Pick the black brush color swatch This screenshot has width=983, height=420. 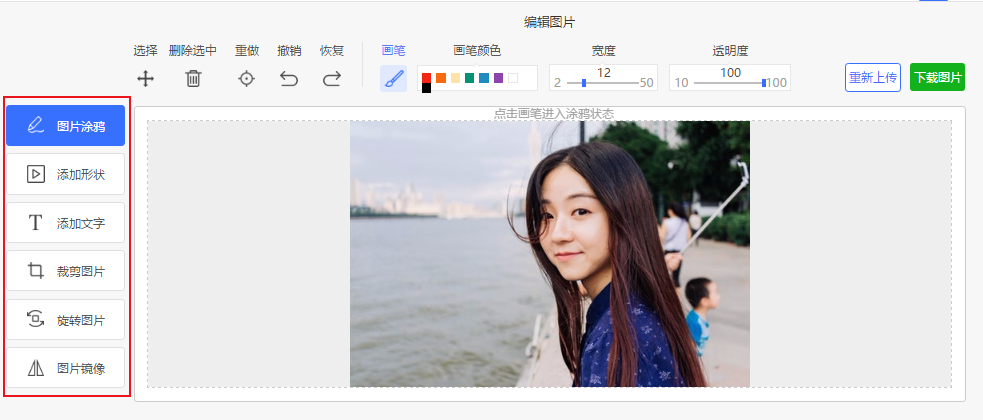pos(426,88)
